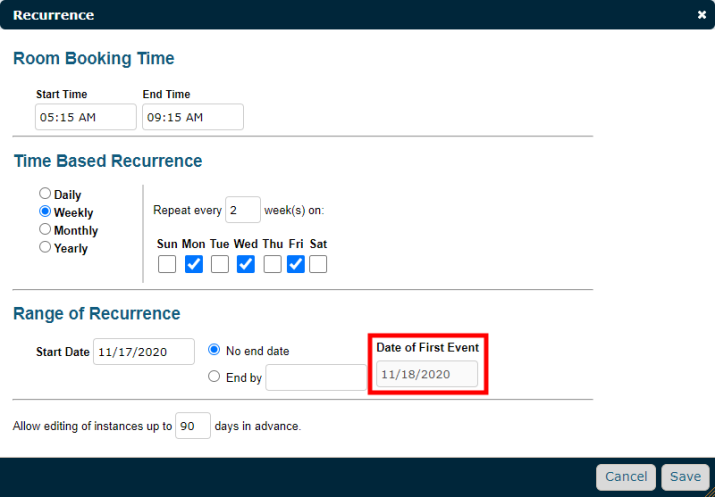Uncheck the Wed checkbox
Screen dimensions: 715x497
pyautogui.click(x=246, y=264)
